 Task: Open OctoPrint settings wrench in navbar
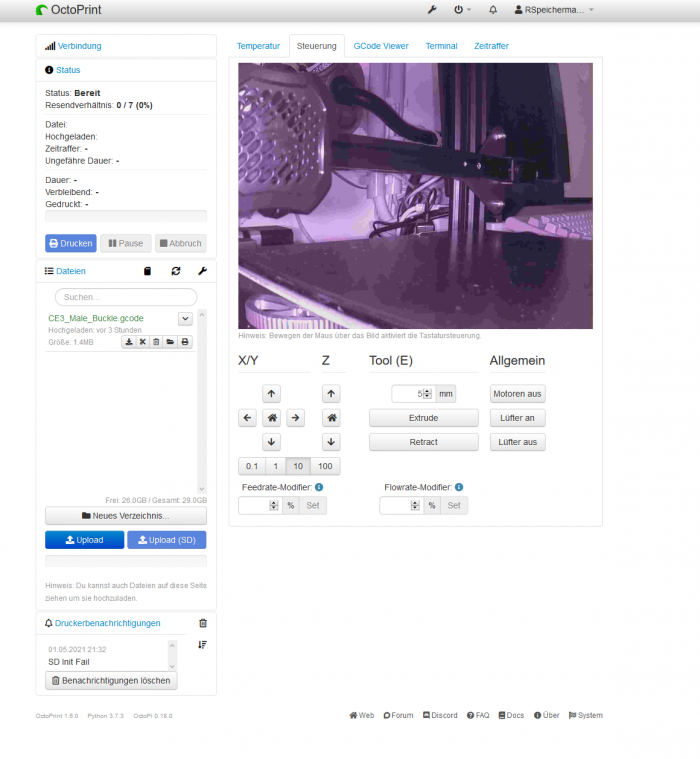pyautogui.click(x=432, y=10)
